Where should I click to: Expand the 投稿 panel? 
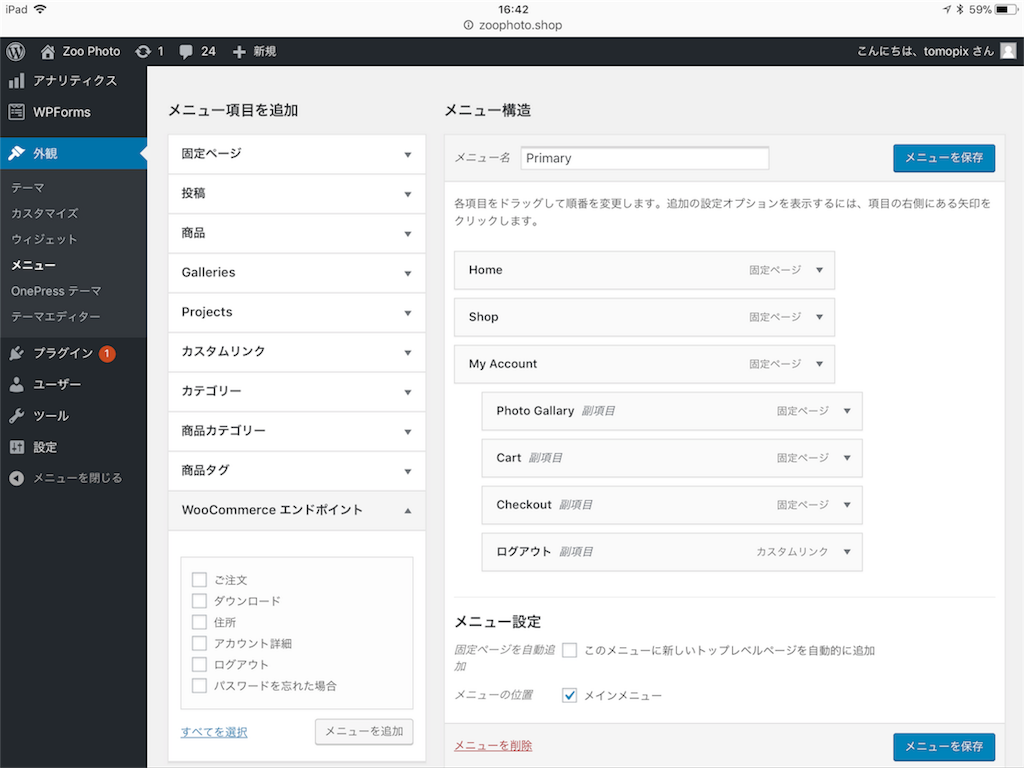tap(296, 194)
